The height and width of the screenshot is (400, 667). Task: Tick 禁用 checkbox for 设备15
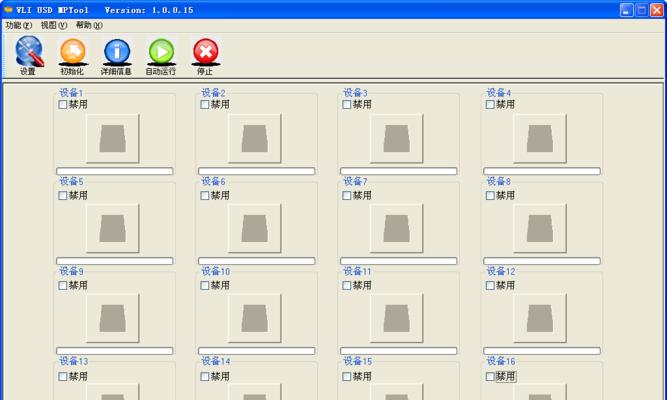click(347, 376)
